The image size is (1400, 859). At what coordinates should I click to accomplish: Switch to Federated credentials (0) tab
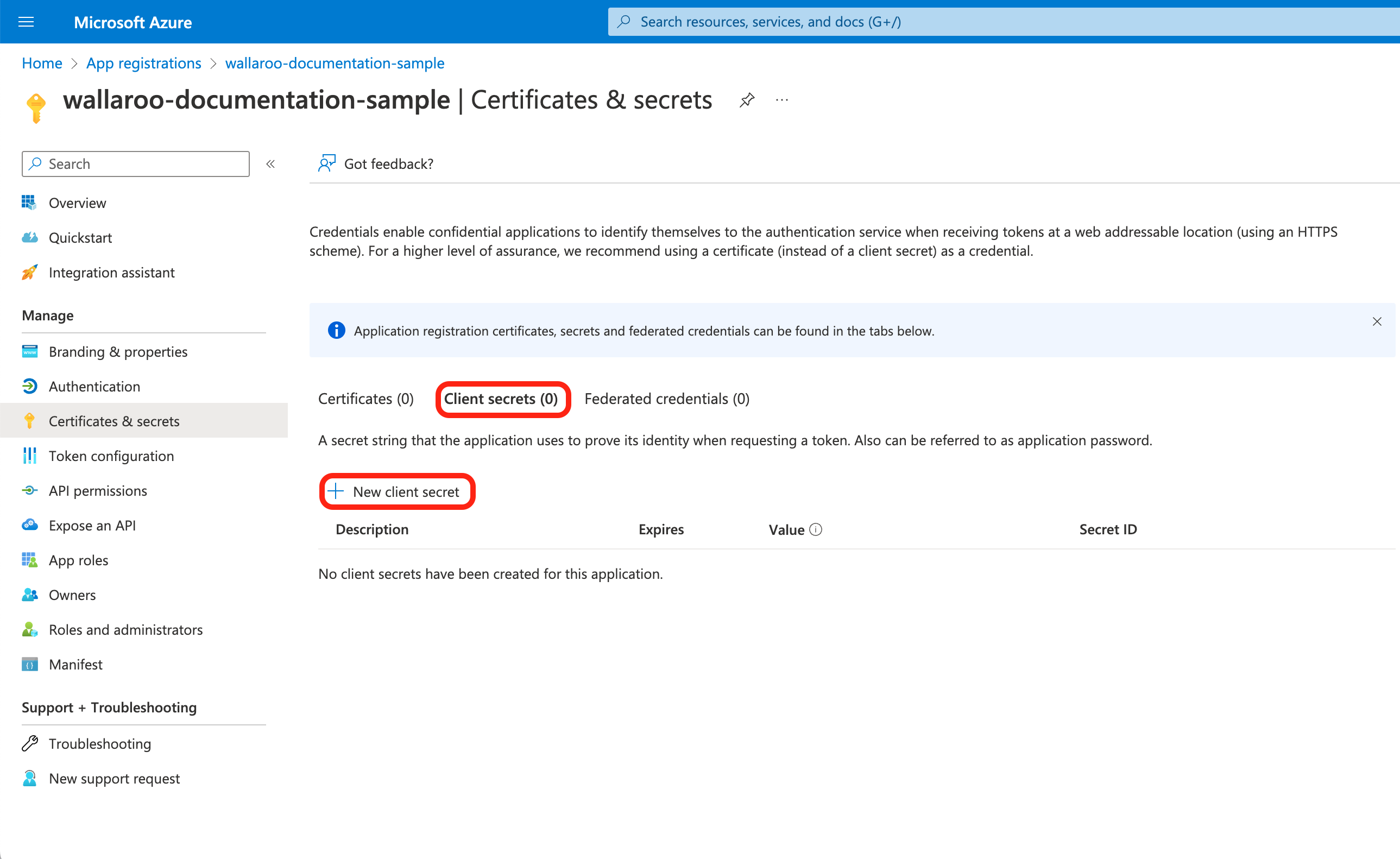pos(666,399)
